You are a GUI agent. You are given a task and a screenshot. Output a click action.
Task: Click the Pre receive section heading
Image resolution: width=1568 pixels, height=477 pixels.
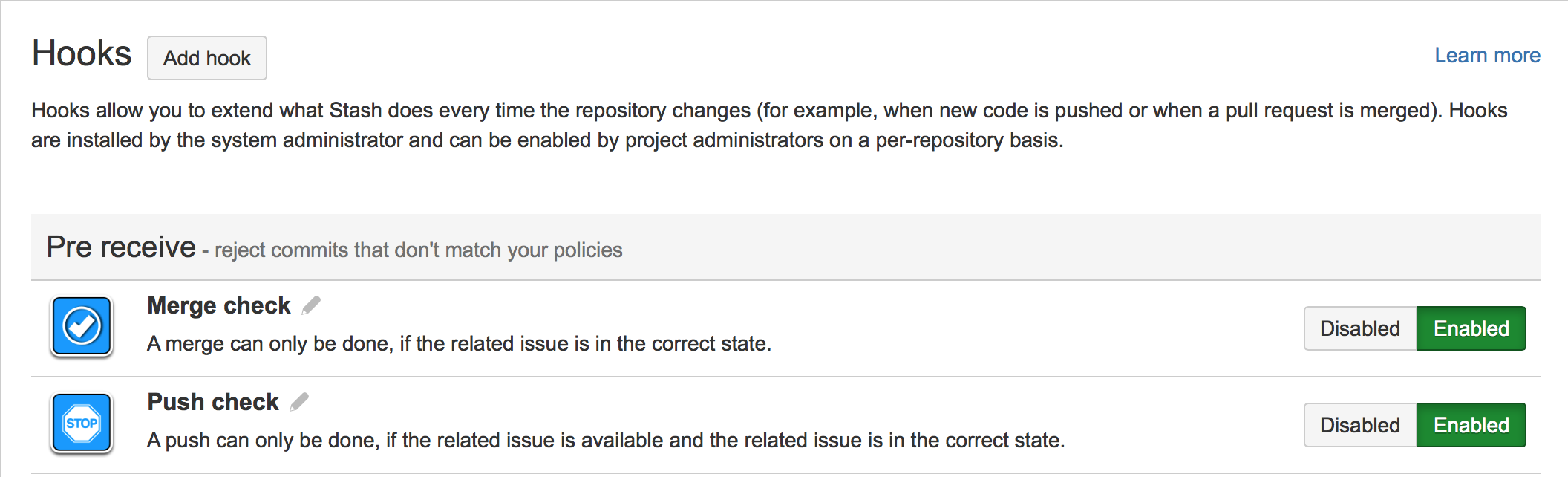[121, 247]
